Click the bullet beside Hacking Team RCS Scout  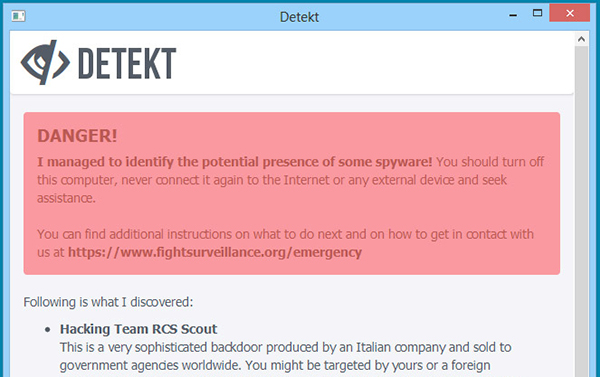point(47,330)
